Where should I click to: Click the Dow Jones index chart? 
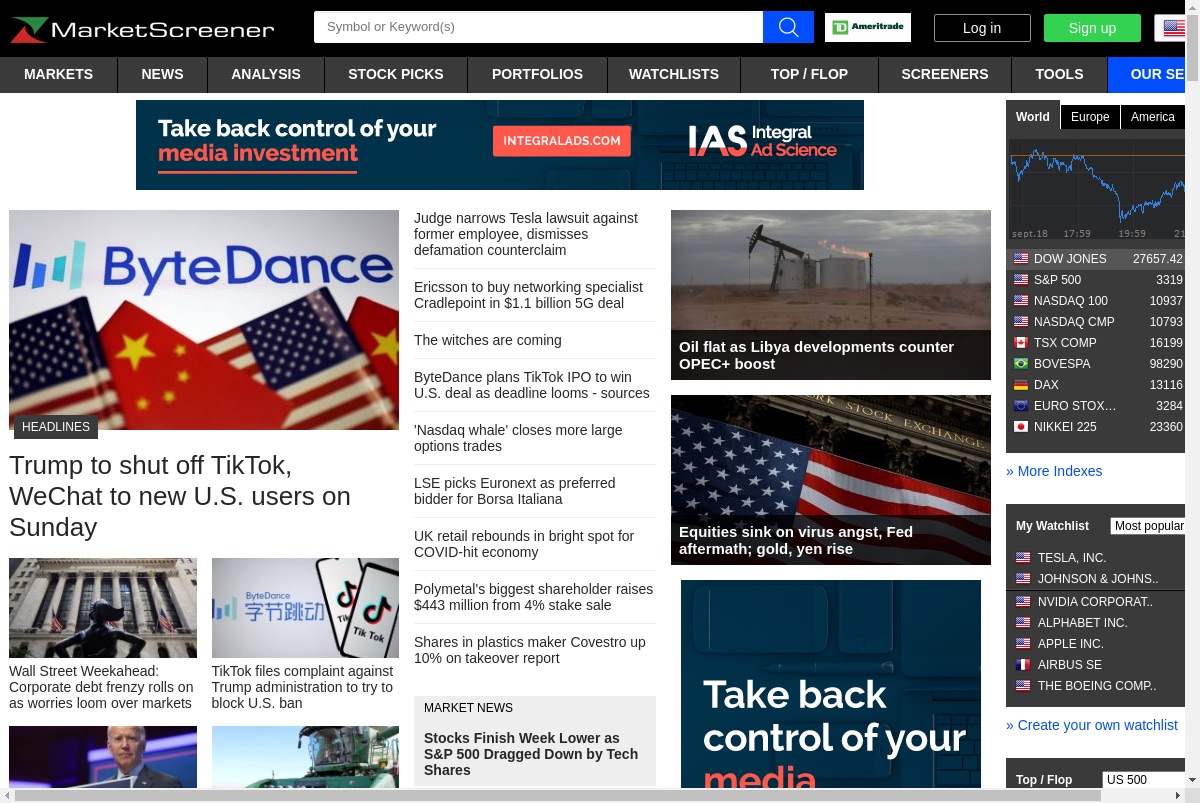pos(1097,189)
